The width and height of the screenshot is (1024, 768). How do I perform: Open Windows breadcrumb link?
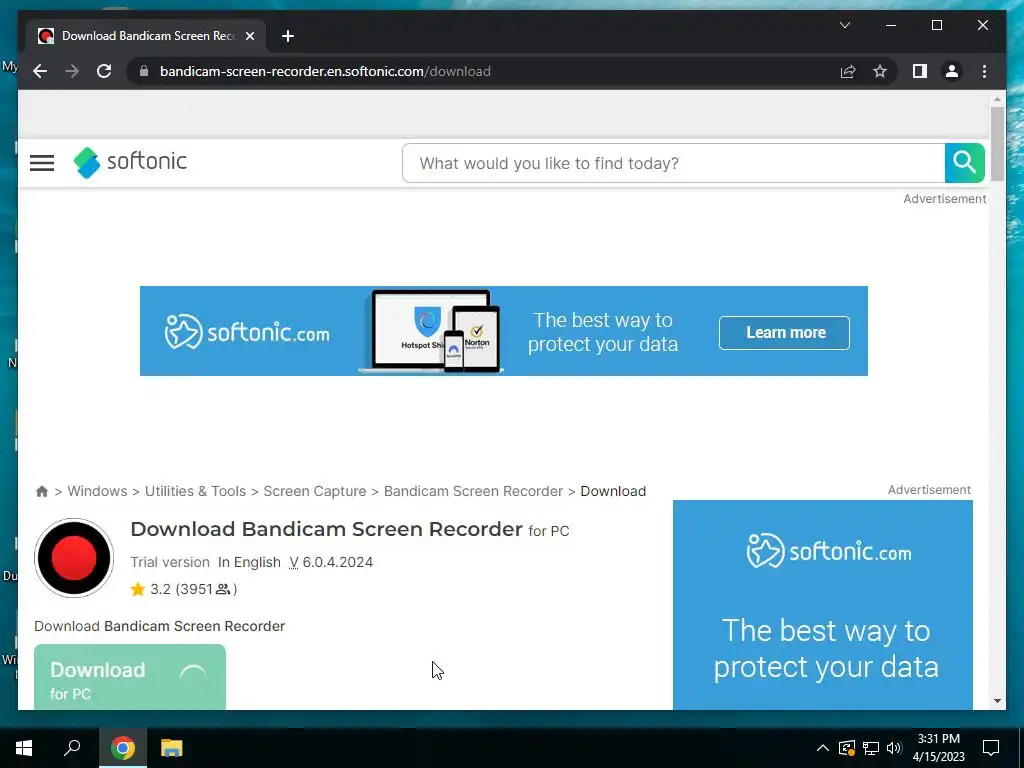(97, 491)
